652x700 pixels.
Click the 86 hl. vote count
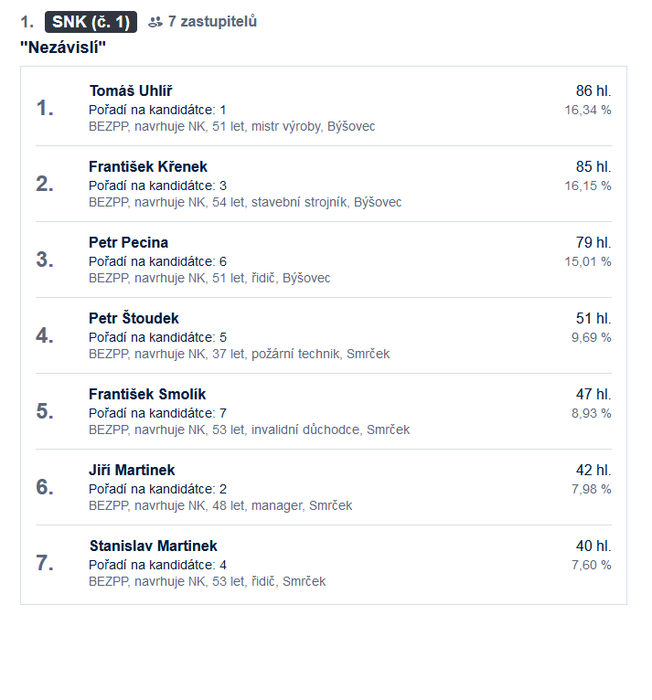pyautogui.click(x=593, y=91)
